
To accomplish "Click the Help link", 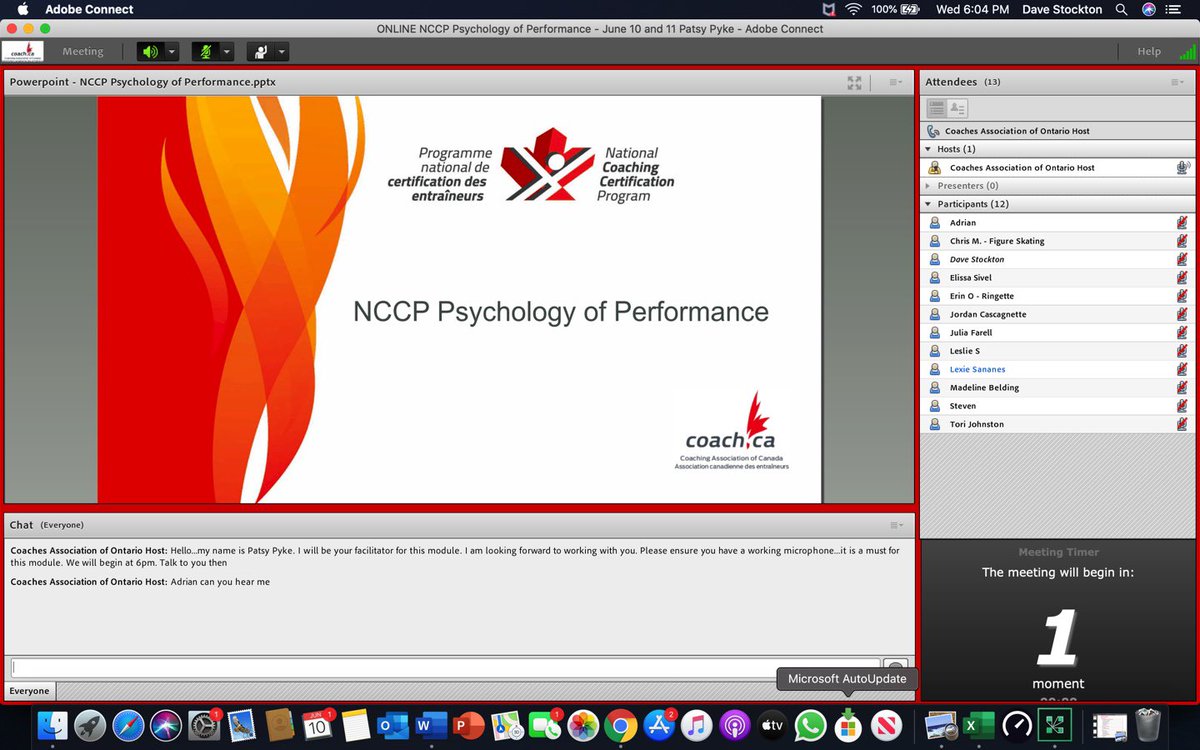I will click(1149, 51).
